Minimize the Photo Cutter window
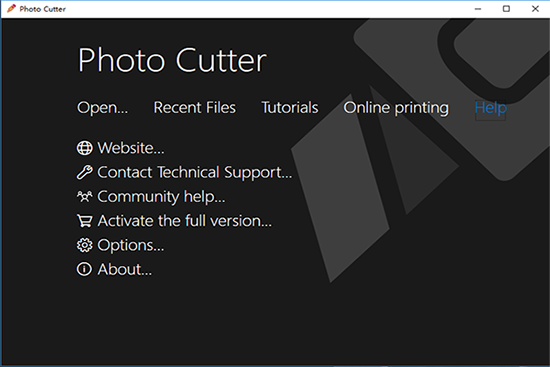This screenshot has height=367, width=550. [x=478, y=9]
